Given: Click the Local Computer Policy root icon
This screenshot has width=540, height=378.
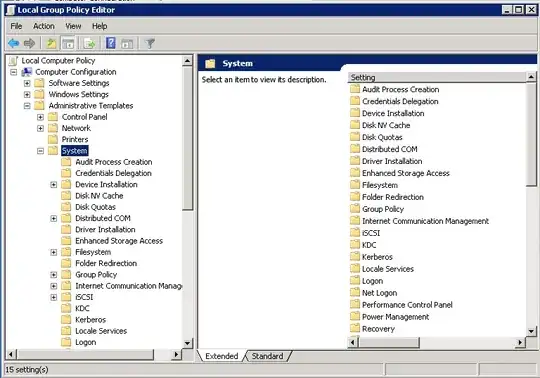Looking at the screenshot, I should (13, 61).
